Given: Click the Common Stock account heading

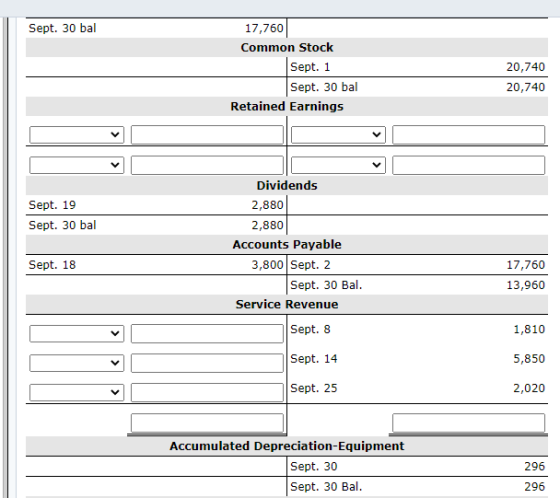Looking at the screenshot, I should pyautogui.click(x=287, y=48).
